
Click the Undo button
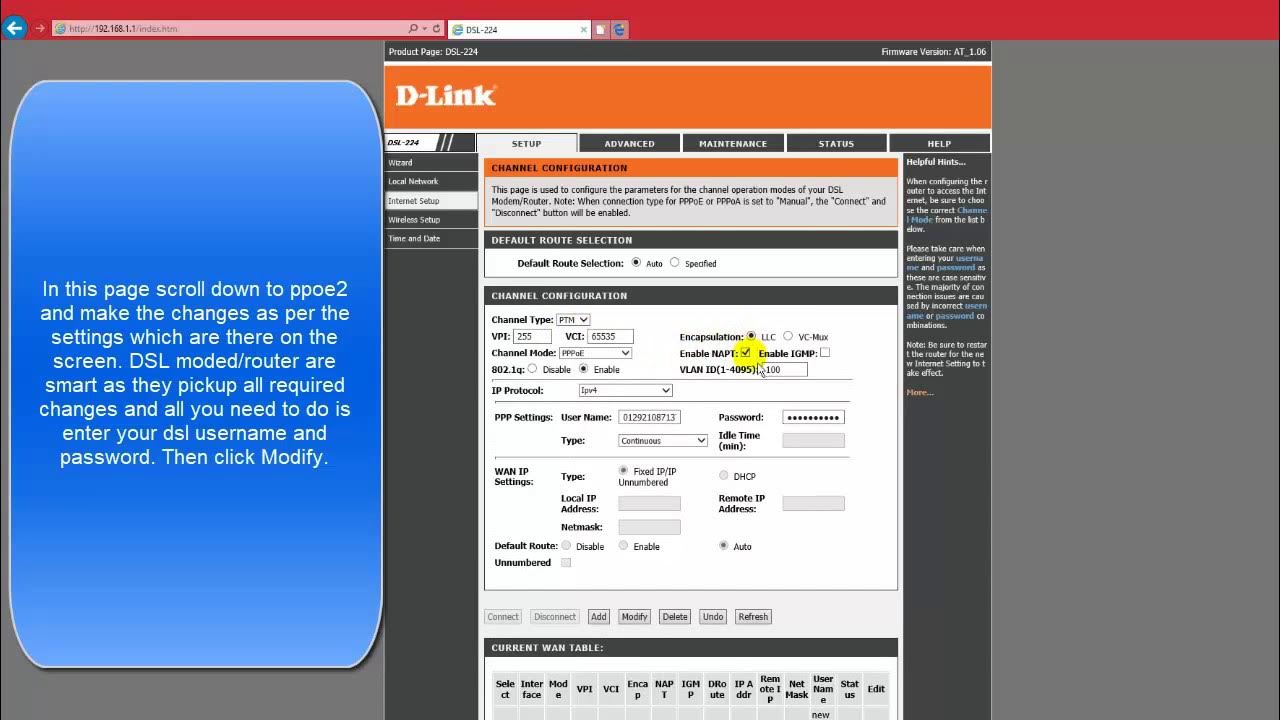coord(713,617)
